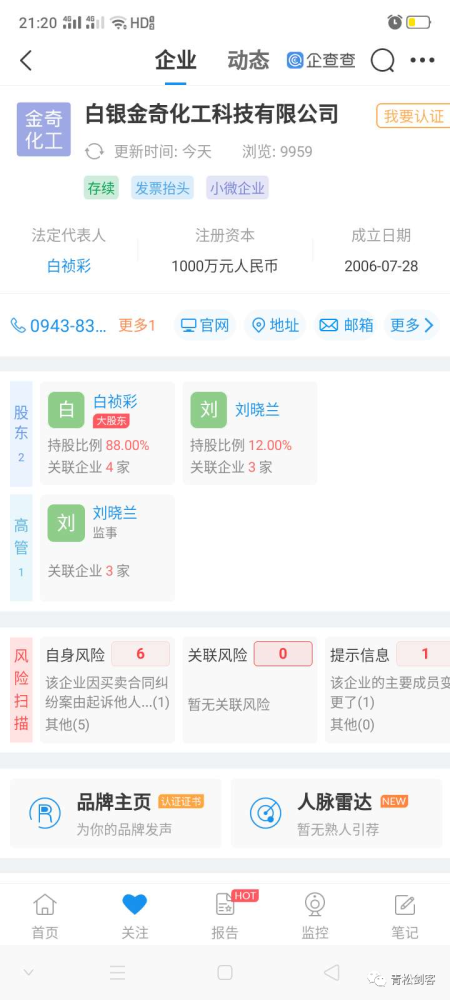Open shareholder 刘晓兰 card
This screenshot has width=450, height=1000.
(249, 433)
